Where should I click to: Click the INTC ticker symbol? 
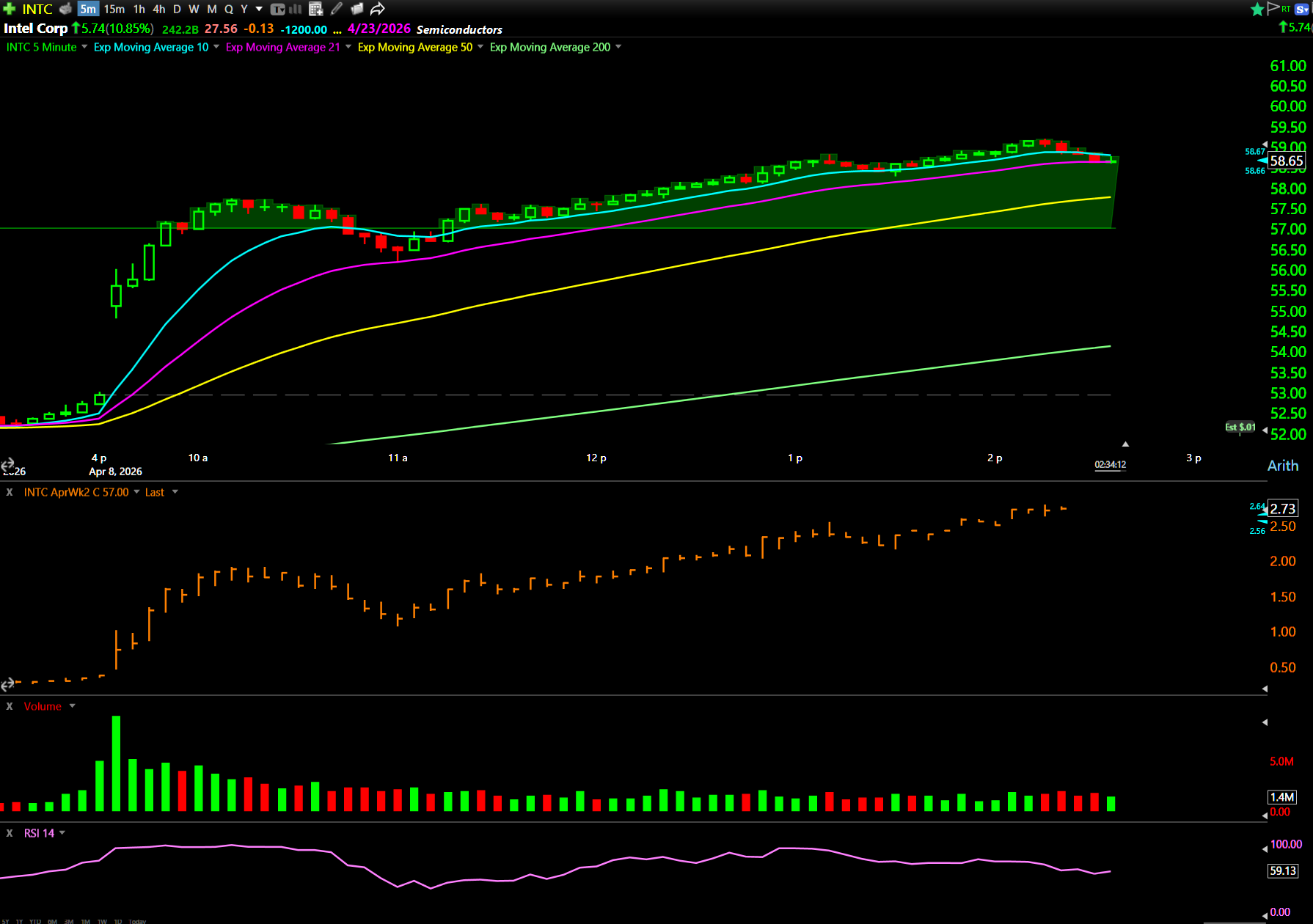click(37, 9)
